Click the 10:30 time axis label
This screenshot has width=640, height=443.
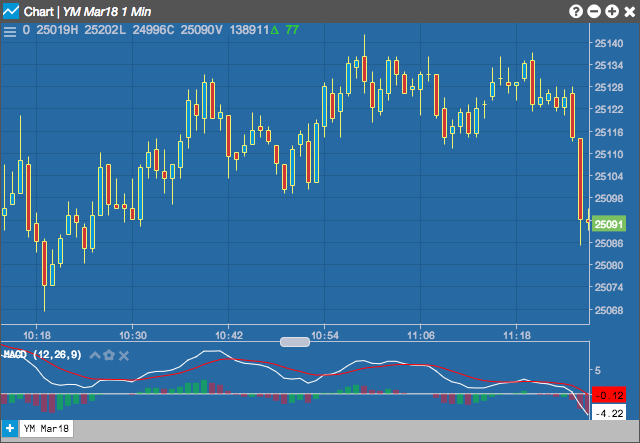(133, 336)
